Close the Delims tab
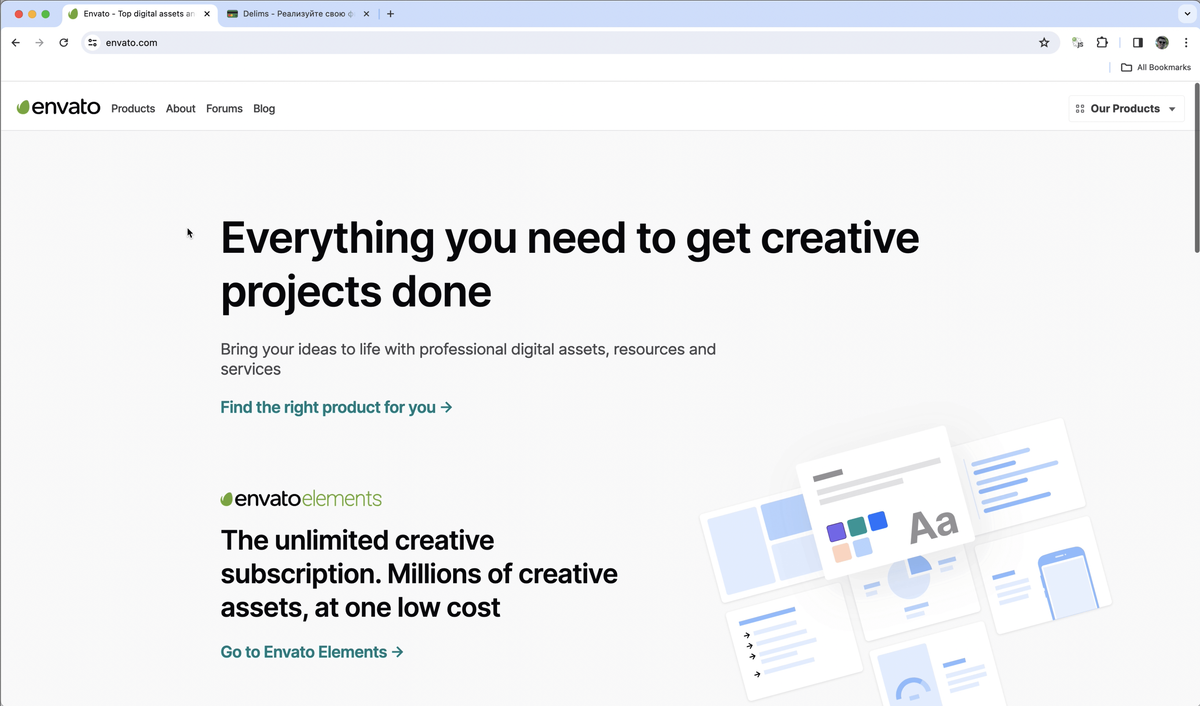The width and height of the screenshot is (1200, 706). [x=366, y=14]
